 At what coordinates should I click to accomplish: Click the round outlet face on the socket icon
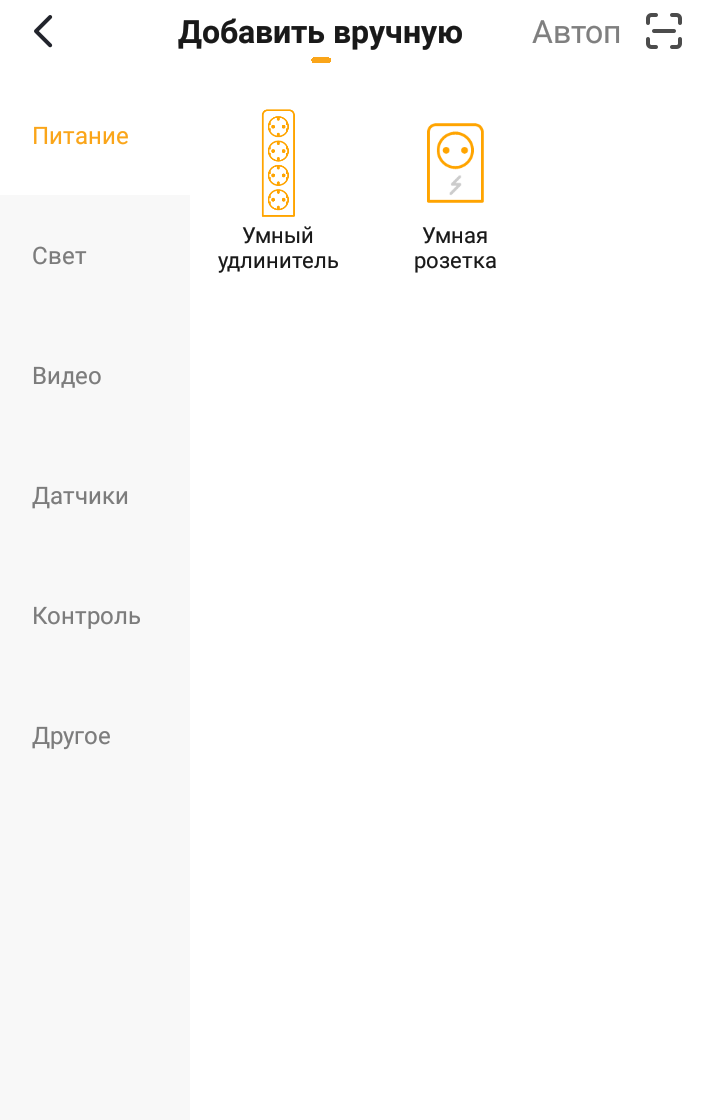[x=455, y=151]
